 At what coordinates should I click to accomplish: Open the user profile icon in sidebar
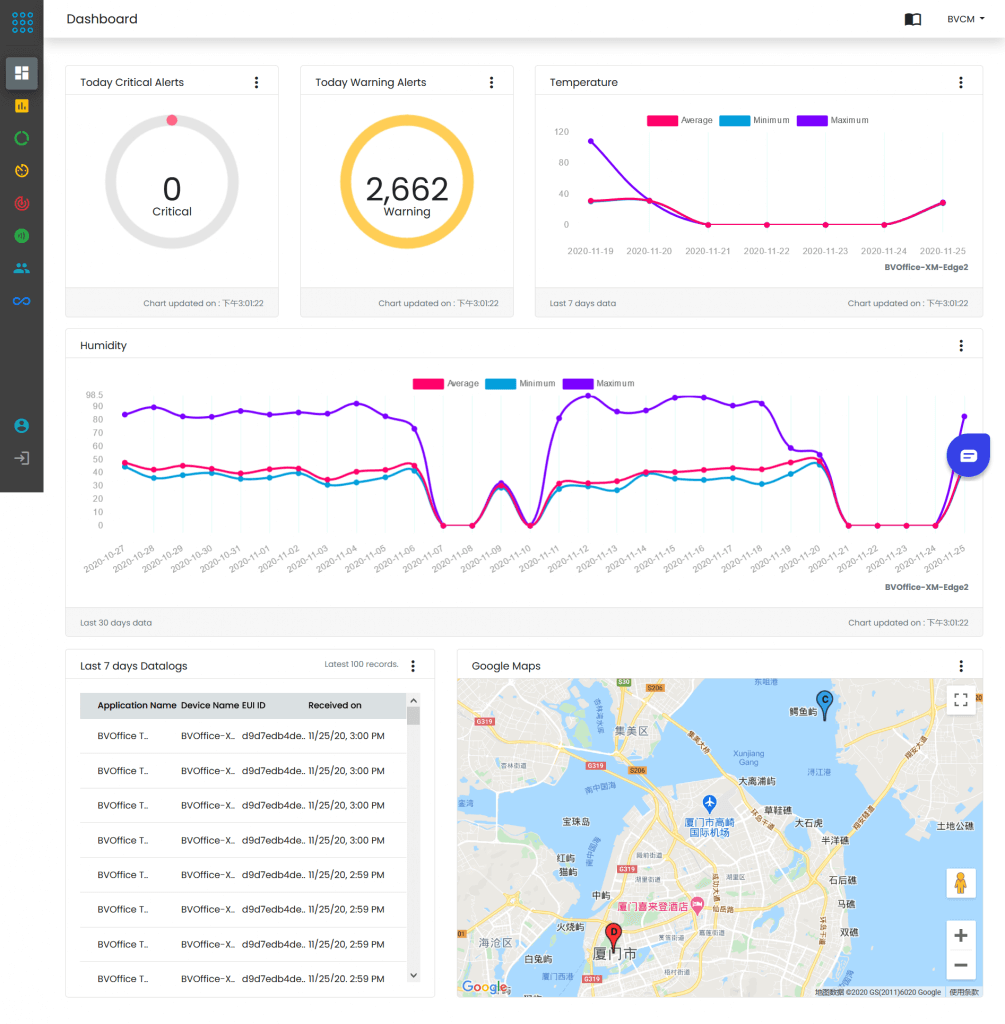[22, 425]
